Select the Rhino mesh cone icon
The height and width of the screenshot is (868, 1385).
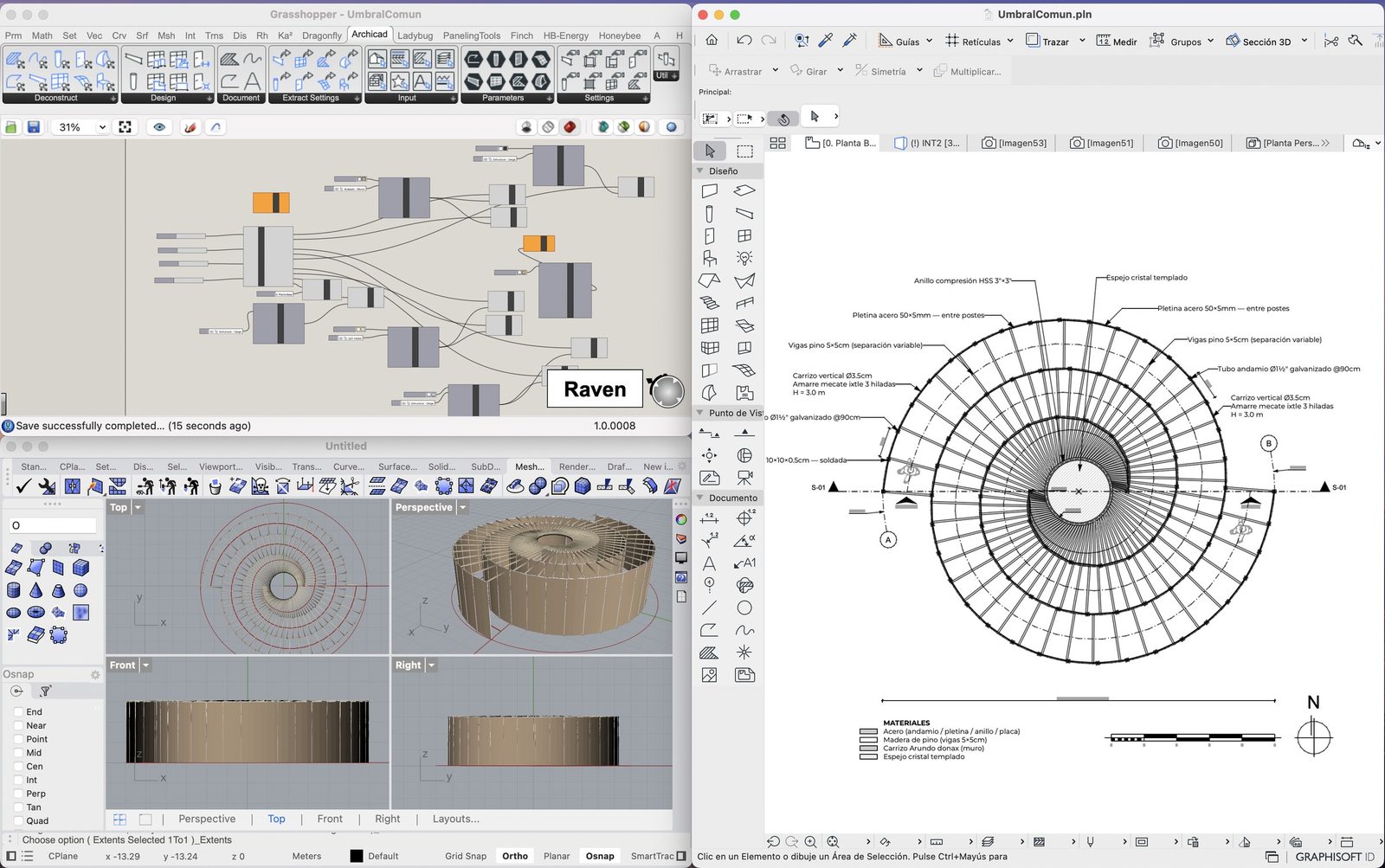pyautogui.click(x=35, y=590)
